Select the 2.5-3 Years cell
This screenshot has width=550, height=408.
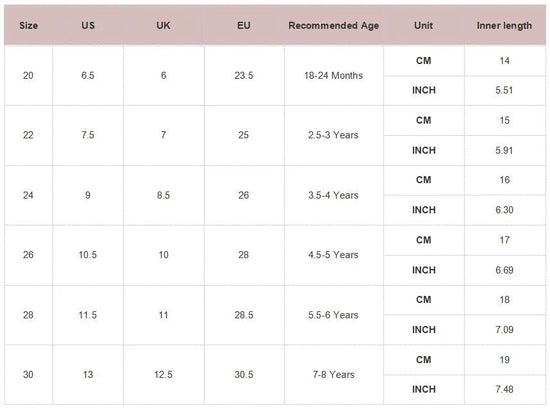point(334,135)
